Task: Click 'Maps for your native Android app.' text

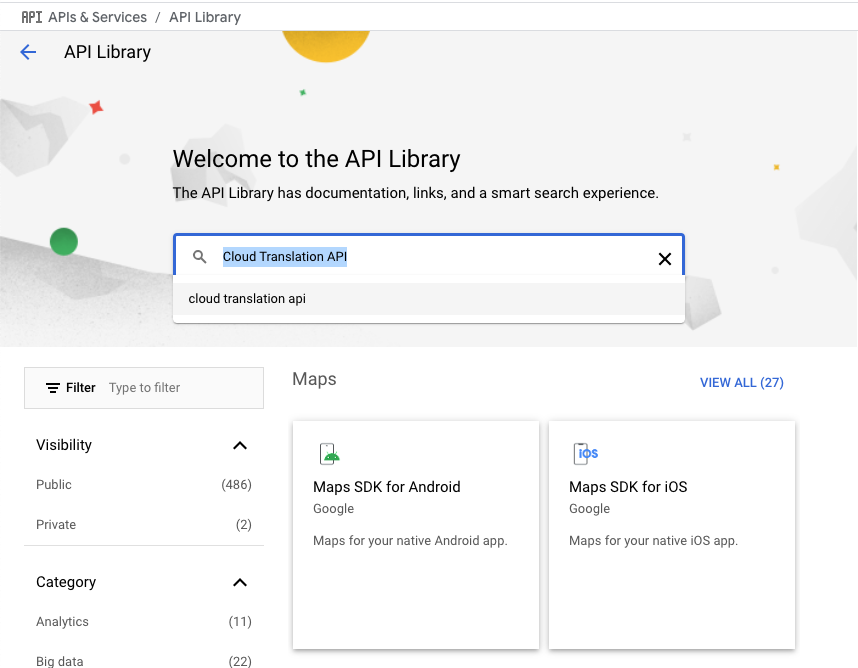Action: [x=410, y=541]
